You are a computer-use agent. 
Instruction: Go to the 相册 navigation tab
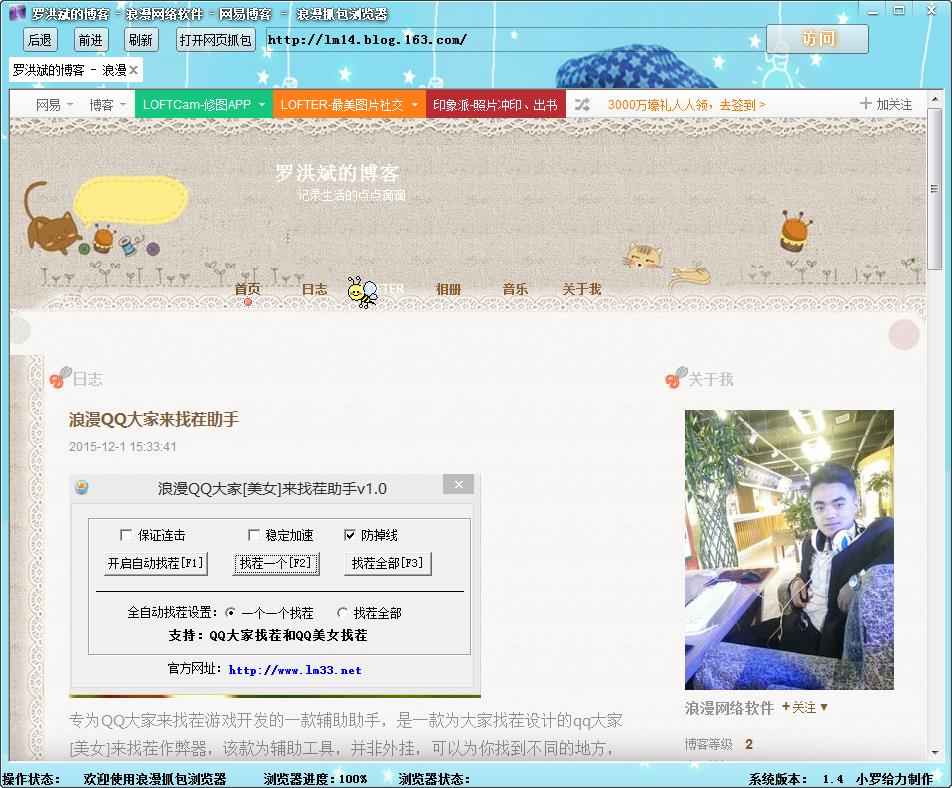point(448,289)
